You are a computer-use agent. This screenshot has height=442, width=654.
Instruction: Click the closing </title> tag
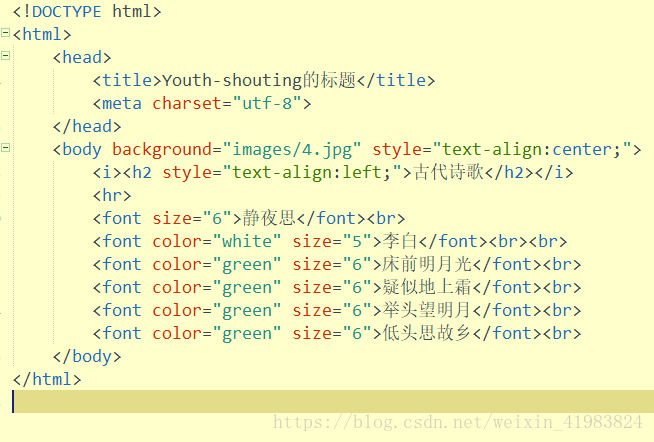[x=396, y=80]
